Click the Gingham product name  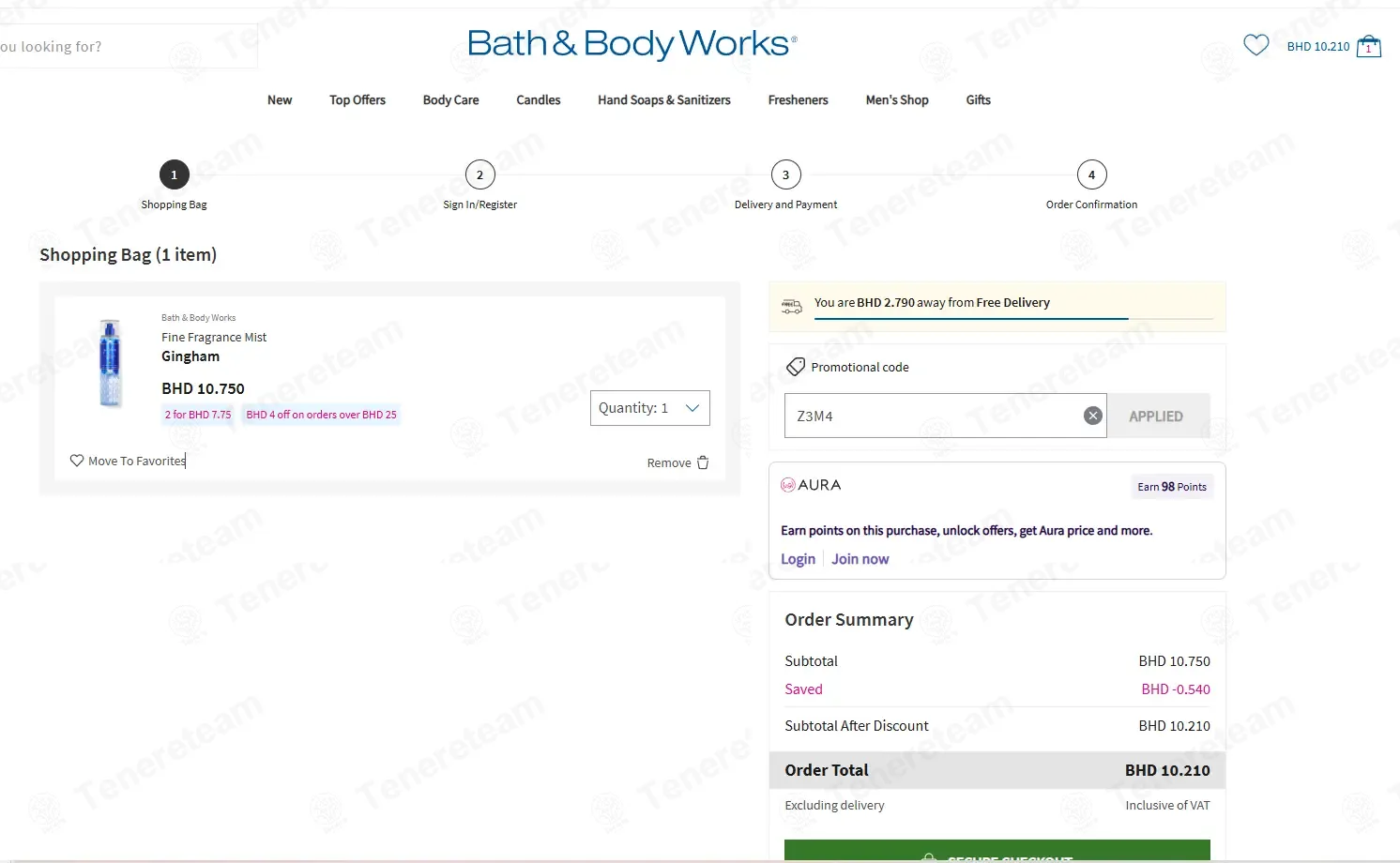click(x=190, y=356)
